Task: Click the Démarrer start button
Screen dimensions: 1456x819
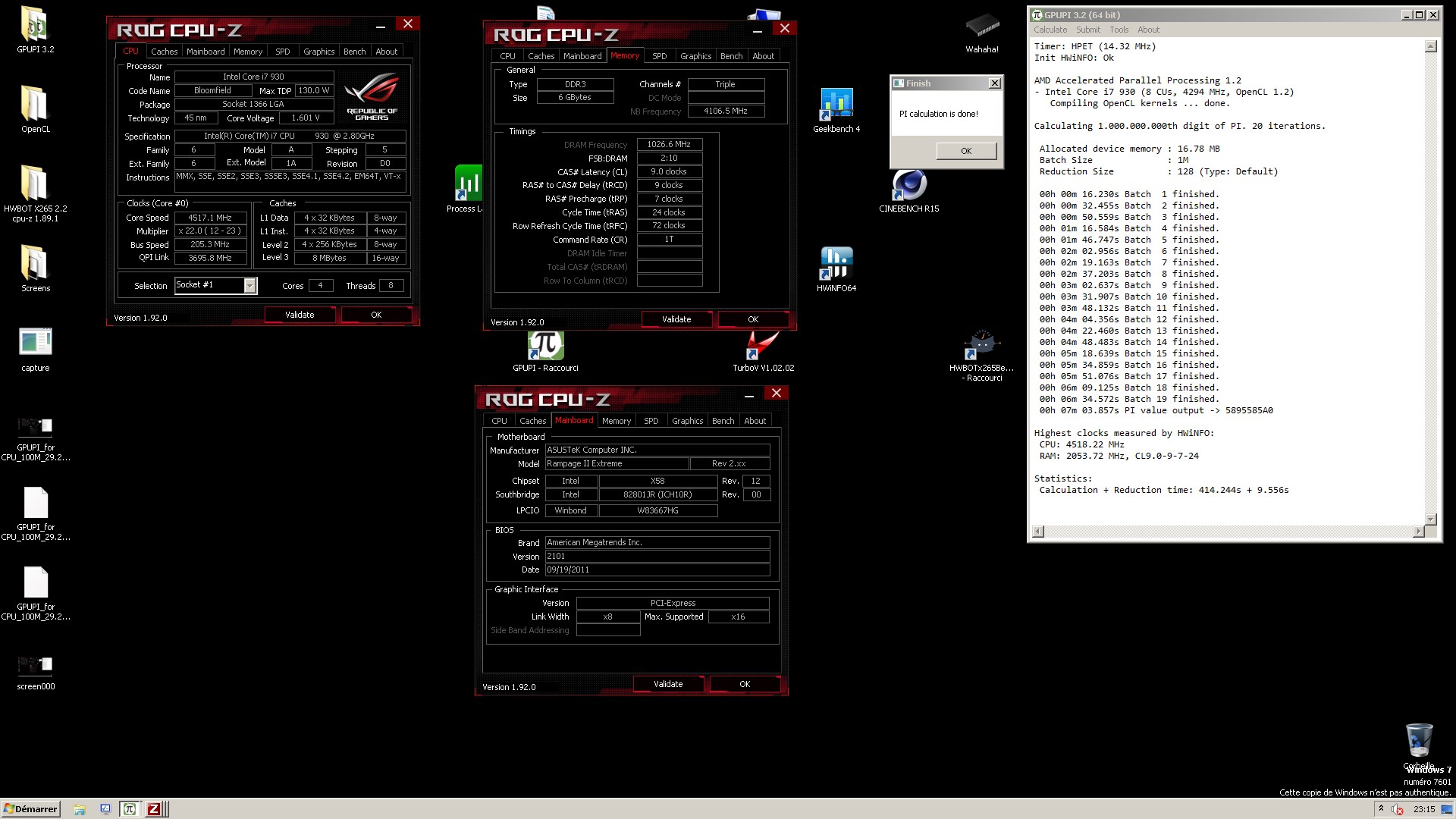Action: click(x=30, y=809)
